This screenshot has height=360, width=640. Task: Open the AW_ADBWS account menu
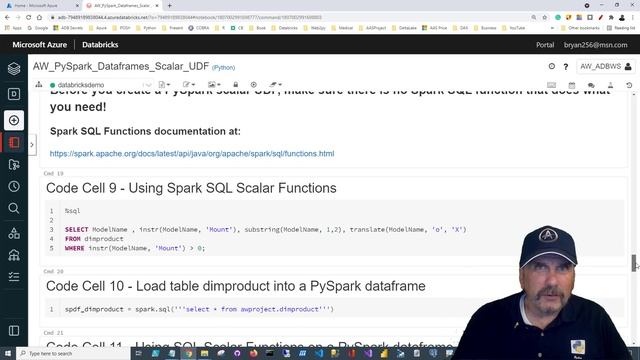pyautogui.click(x=606, y=66)
